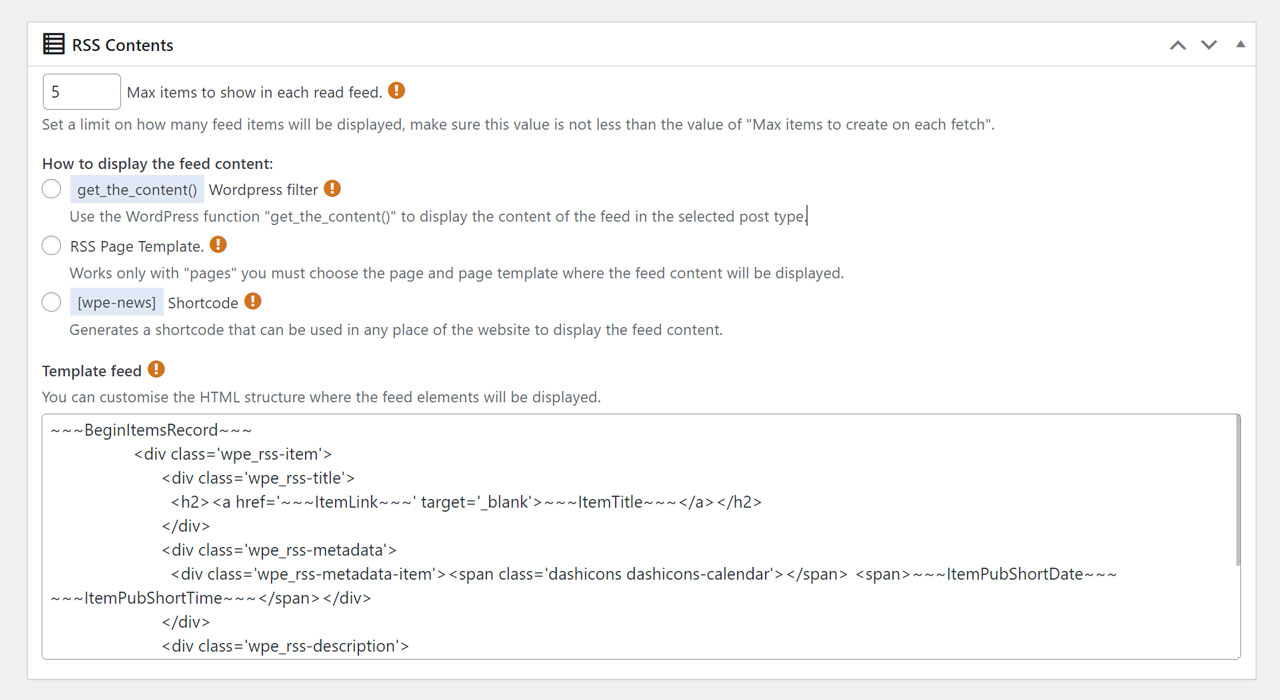Select the [wpe-news] Shortcode radio option
Viewport: 1280px width, 700px height.
click(x=52, y=302)
